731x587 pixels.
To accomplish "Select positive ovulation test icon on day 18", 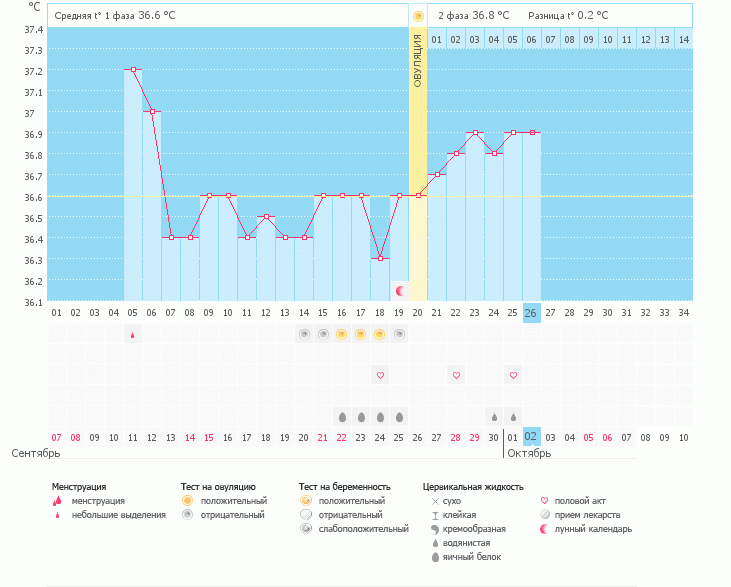I will point(380,334).
